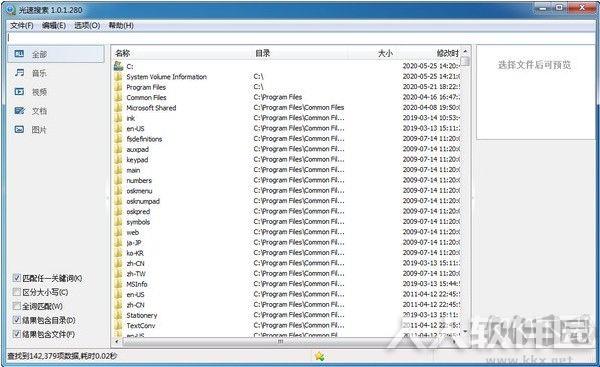600x367 pixels.
Task: Click the vertical scrollbar thumb in results
Action: [465, 61]
